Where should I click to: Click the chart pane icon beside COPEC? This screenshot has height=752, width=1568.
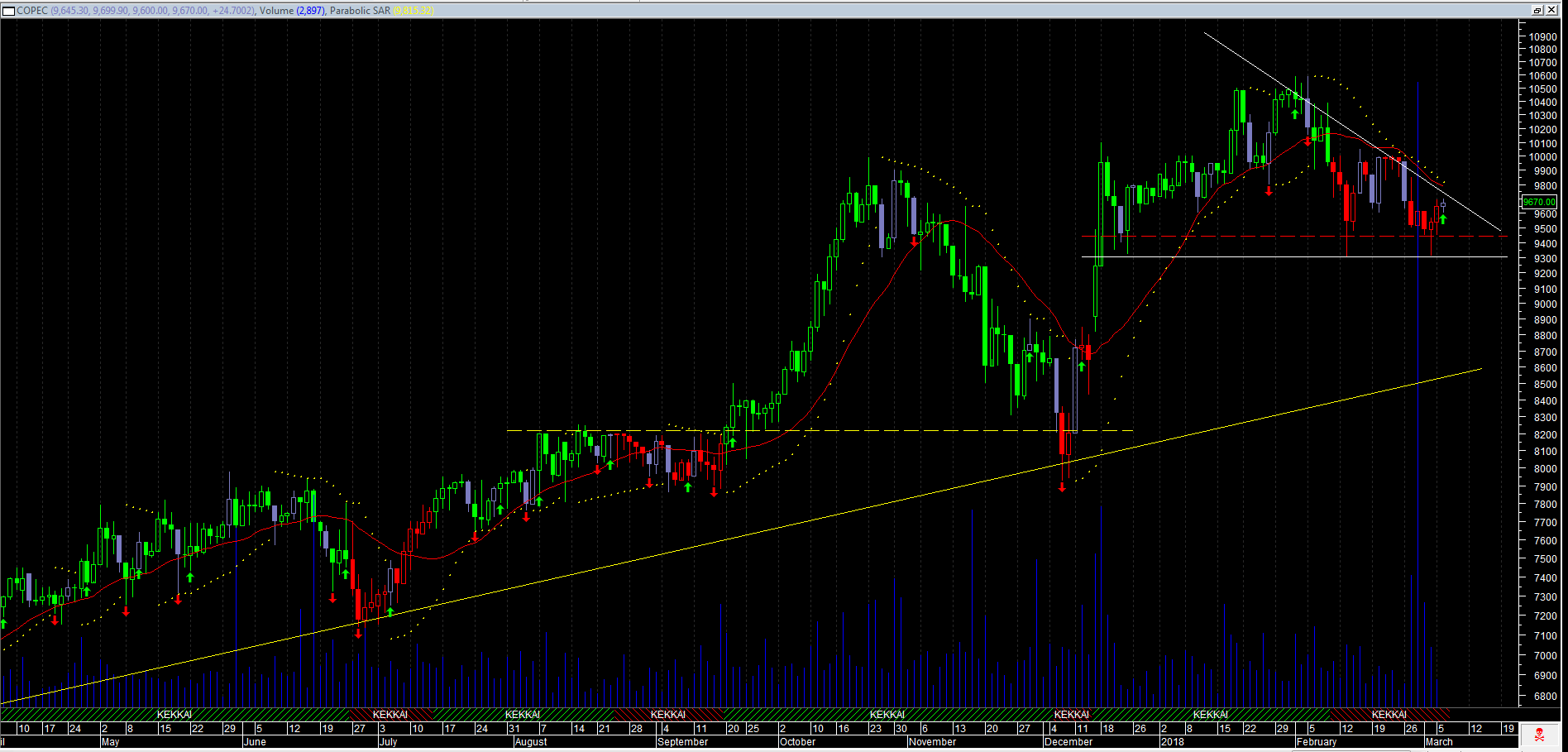[x=9, y=11]
